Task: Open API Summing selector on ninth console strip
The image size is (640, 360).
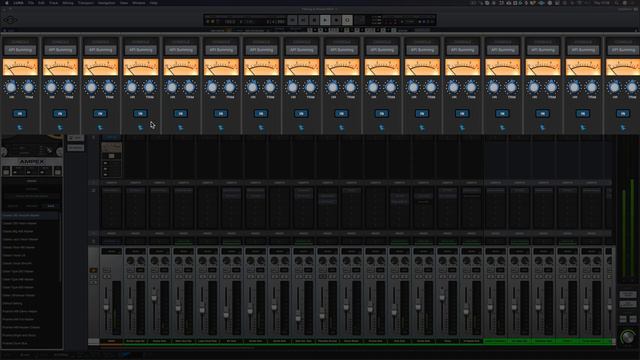Action: click(342, 50)
